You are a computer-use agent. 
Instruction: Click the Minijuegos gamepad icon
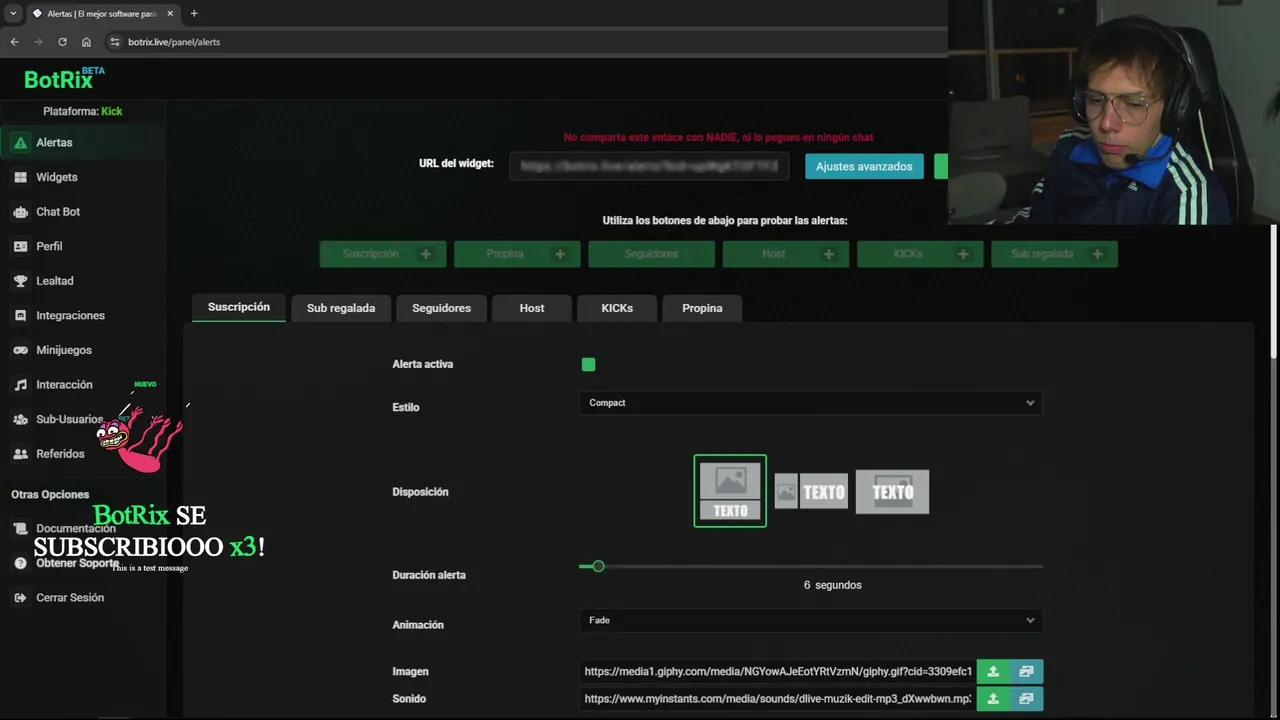[20, 350]
